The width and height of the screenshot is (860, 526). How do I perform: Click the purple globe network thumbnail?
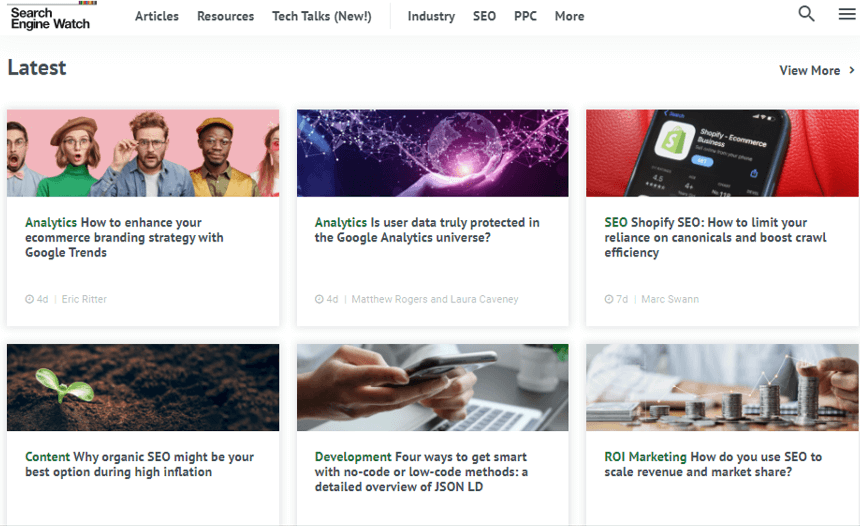pyautogui.click(x=433, y=153)
